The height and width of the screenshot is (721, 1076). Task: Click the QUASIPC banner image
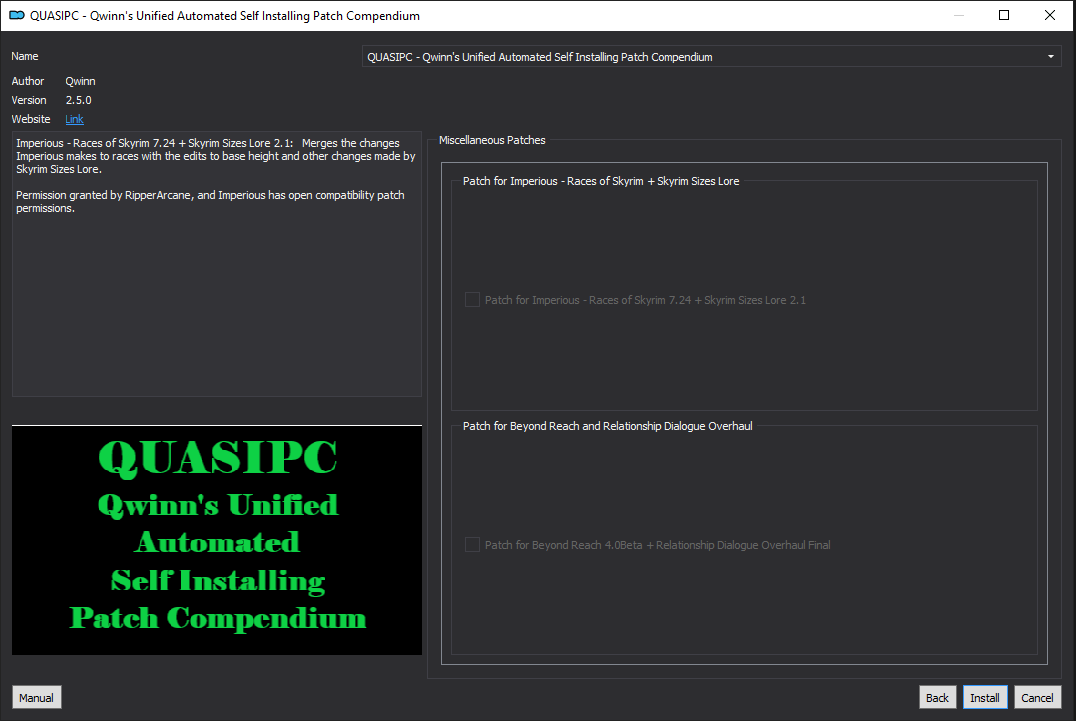point(217,540)
